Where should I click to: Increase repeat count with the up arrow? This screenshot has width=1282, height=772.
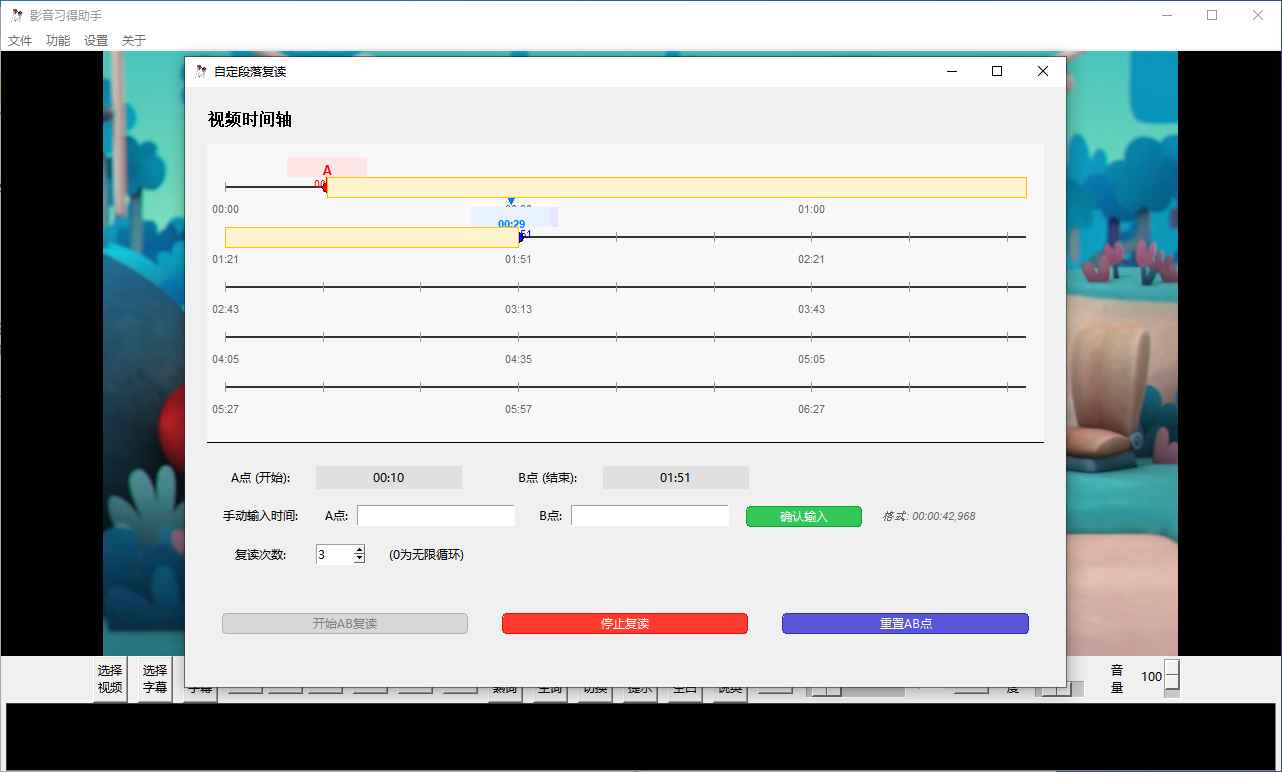click(x=359, y=549)
